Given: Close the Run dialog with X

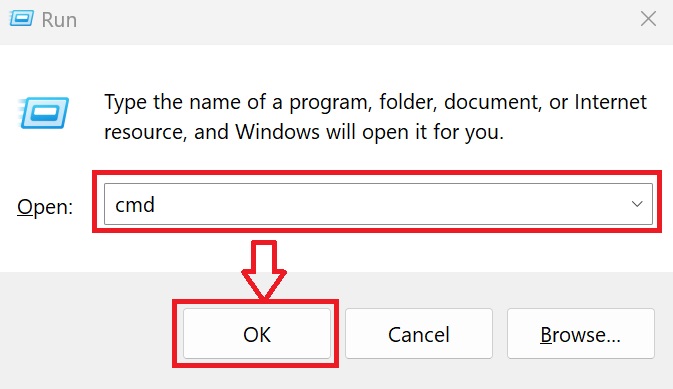Looking at the screenshot, I should (648, 19).
